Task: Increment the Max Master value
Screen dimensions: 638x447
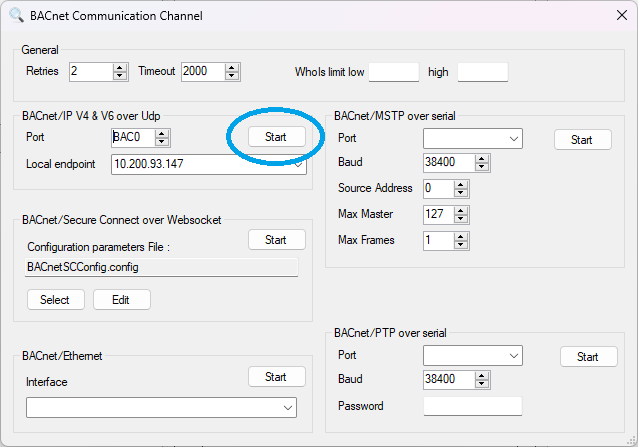Action: pyautogui.click(x=460, y=210)
